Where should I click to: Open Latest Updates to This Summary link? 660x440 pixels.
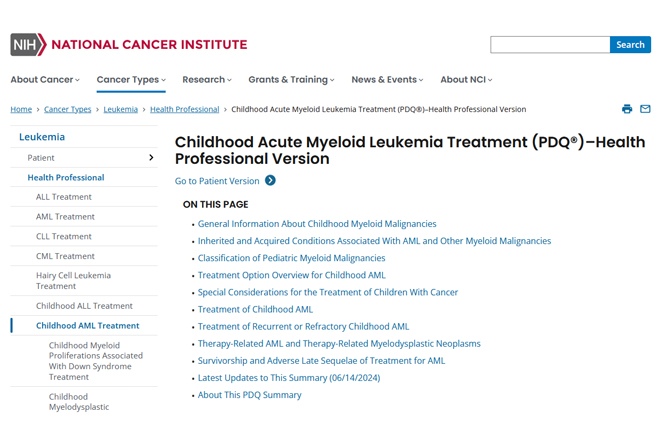click(x=289, y=378)
